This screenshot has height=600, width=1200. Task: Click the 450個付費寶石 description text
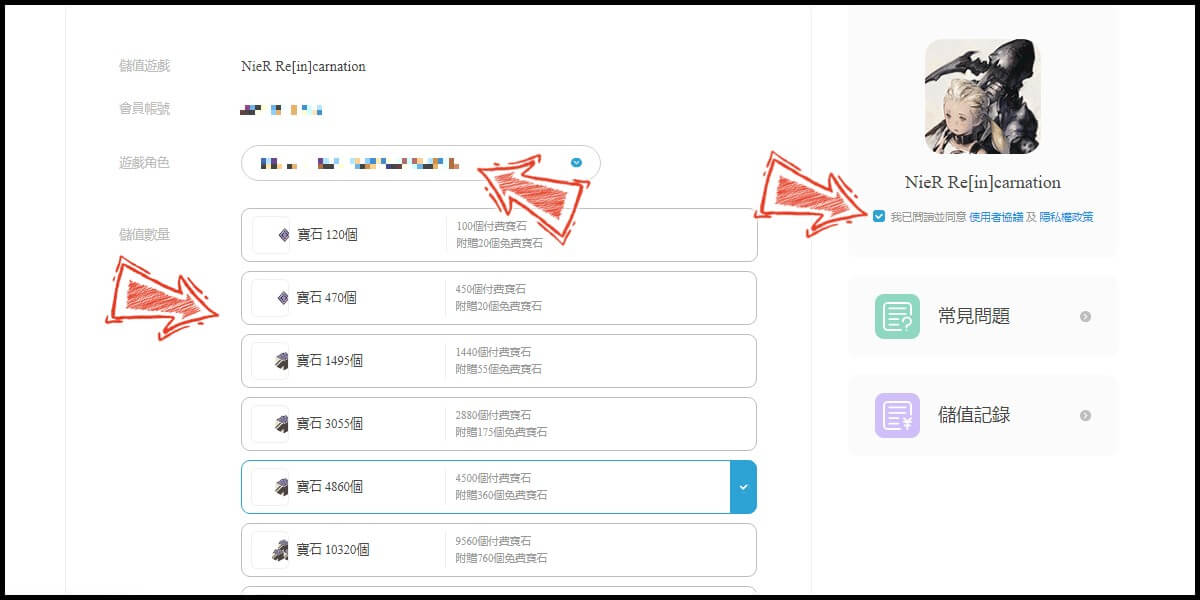pos(491,289)
